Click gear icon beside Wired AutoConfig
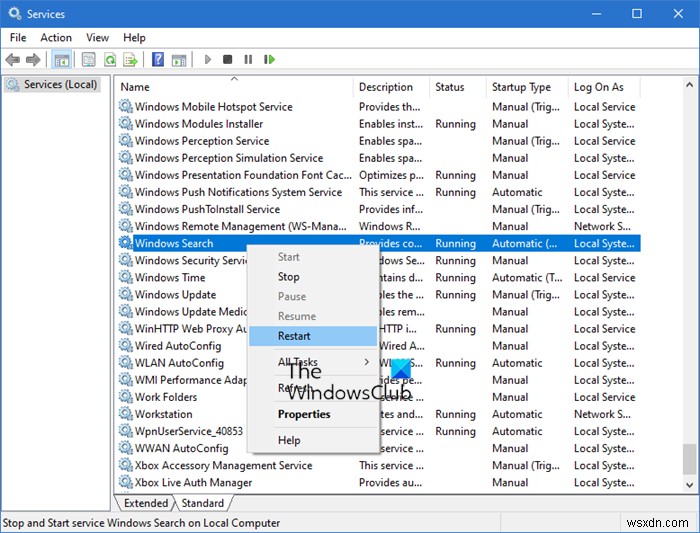Screen dimensions: 700x533 click(126, 346)
